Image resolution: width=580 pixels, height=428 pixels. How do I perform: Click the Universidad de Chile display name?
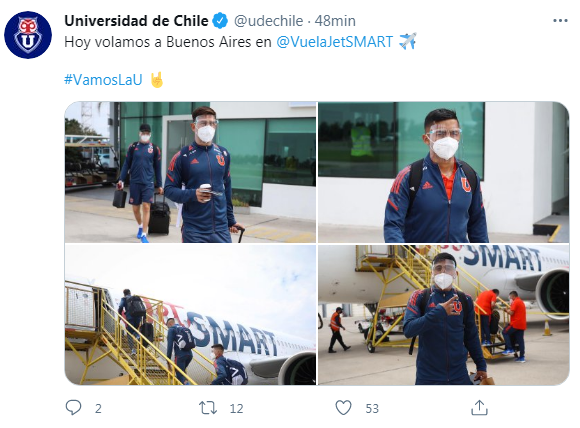pos(136,21)
